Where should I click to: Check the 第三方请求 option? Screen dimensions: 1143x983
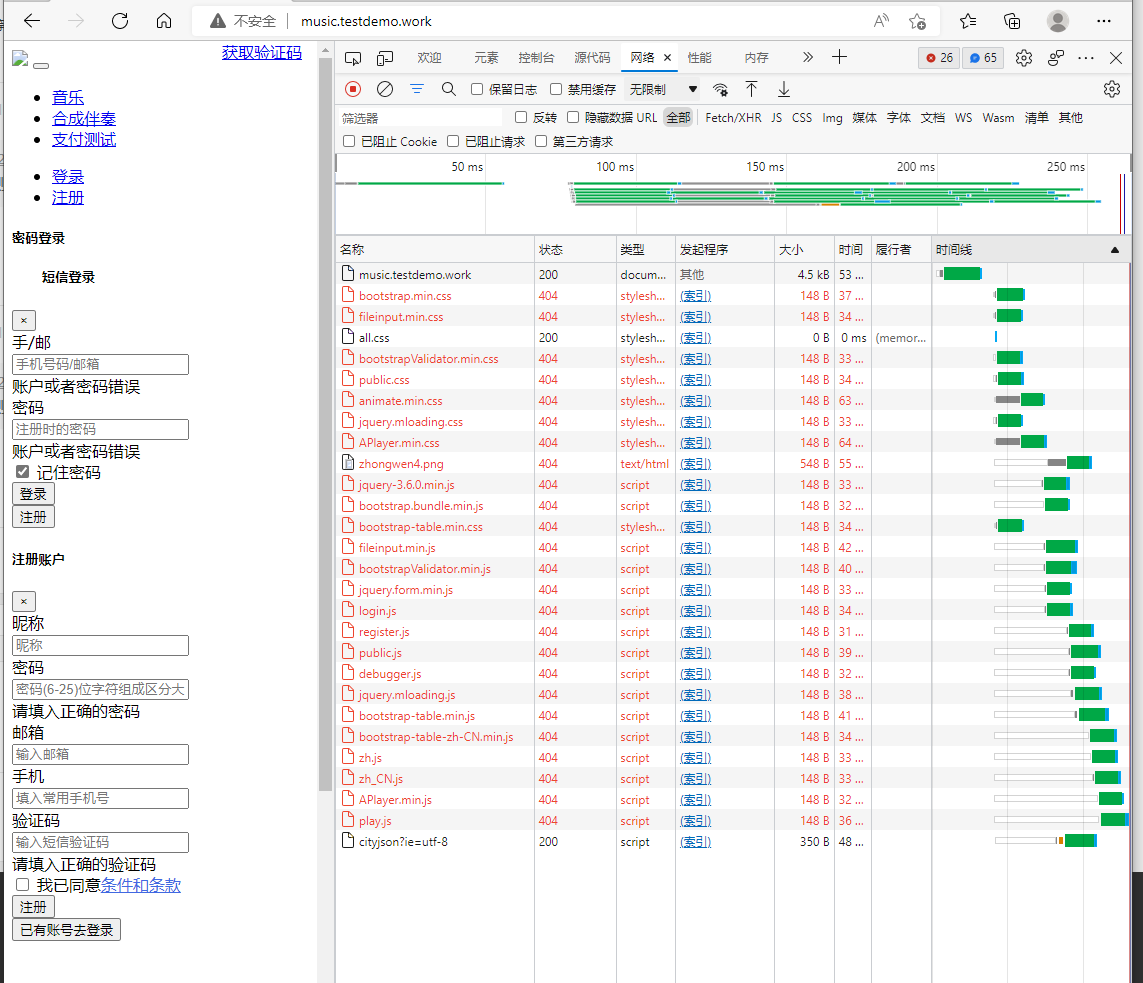[541, 141]
